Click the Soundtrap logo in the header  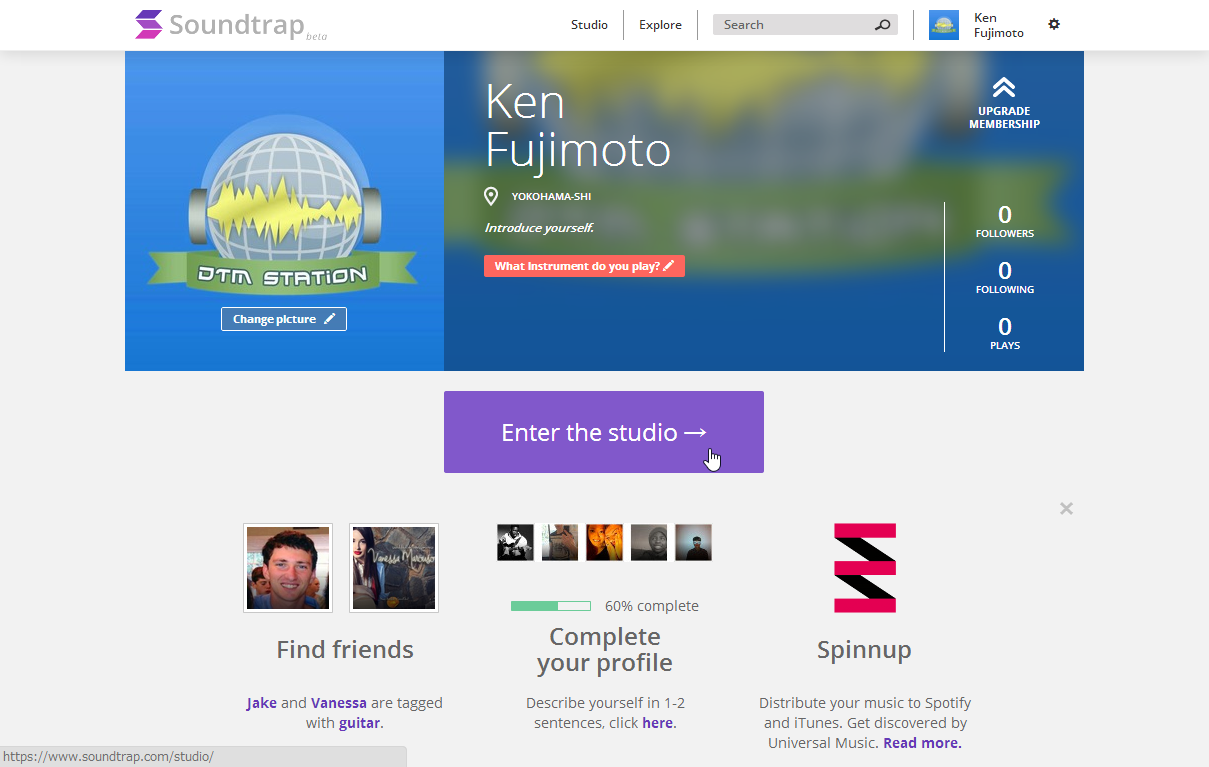pyautogui.click(x=231, y=25)
